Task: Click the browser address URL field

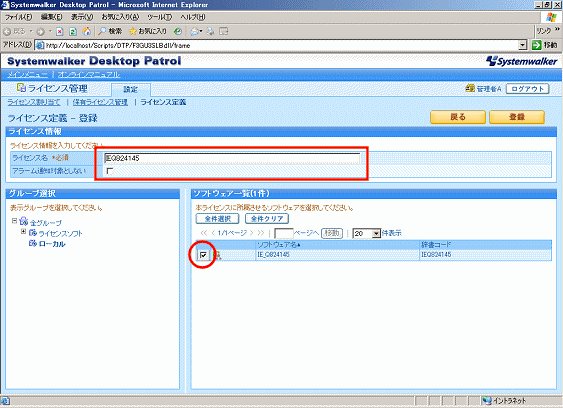Action: 281,45
